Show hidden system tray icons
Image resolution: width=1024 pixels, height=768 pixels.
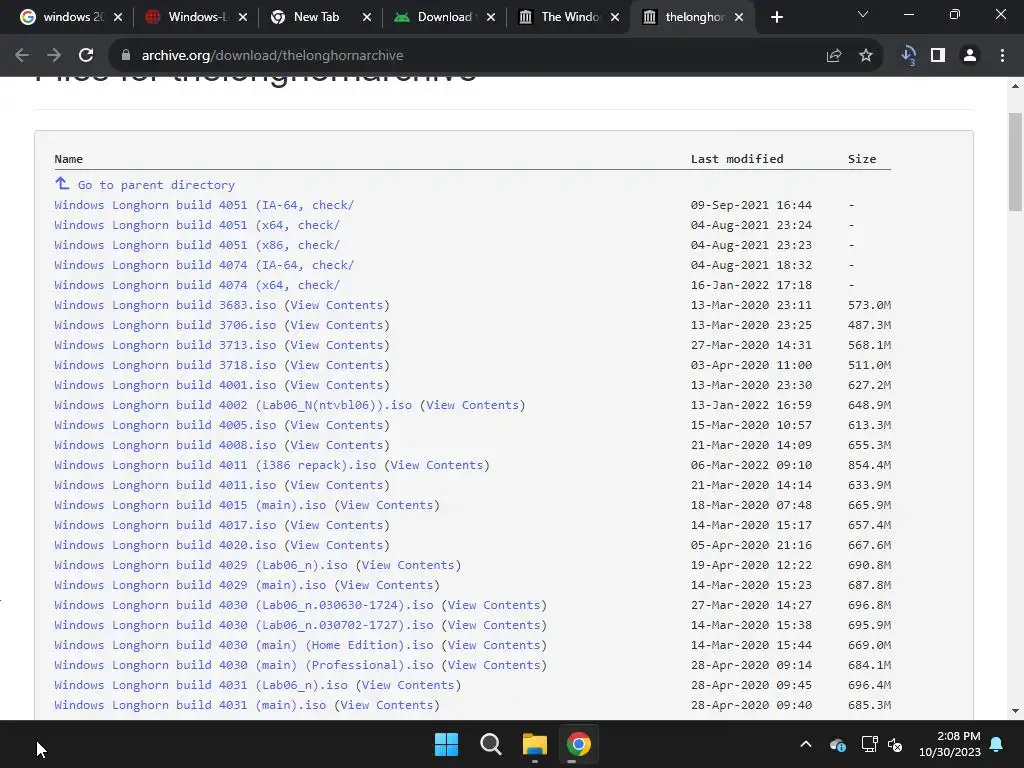[x=806, y=744]
